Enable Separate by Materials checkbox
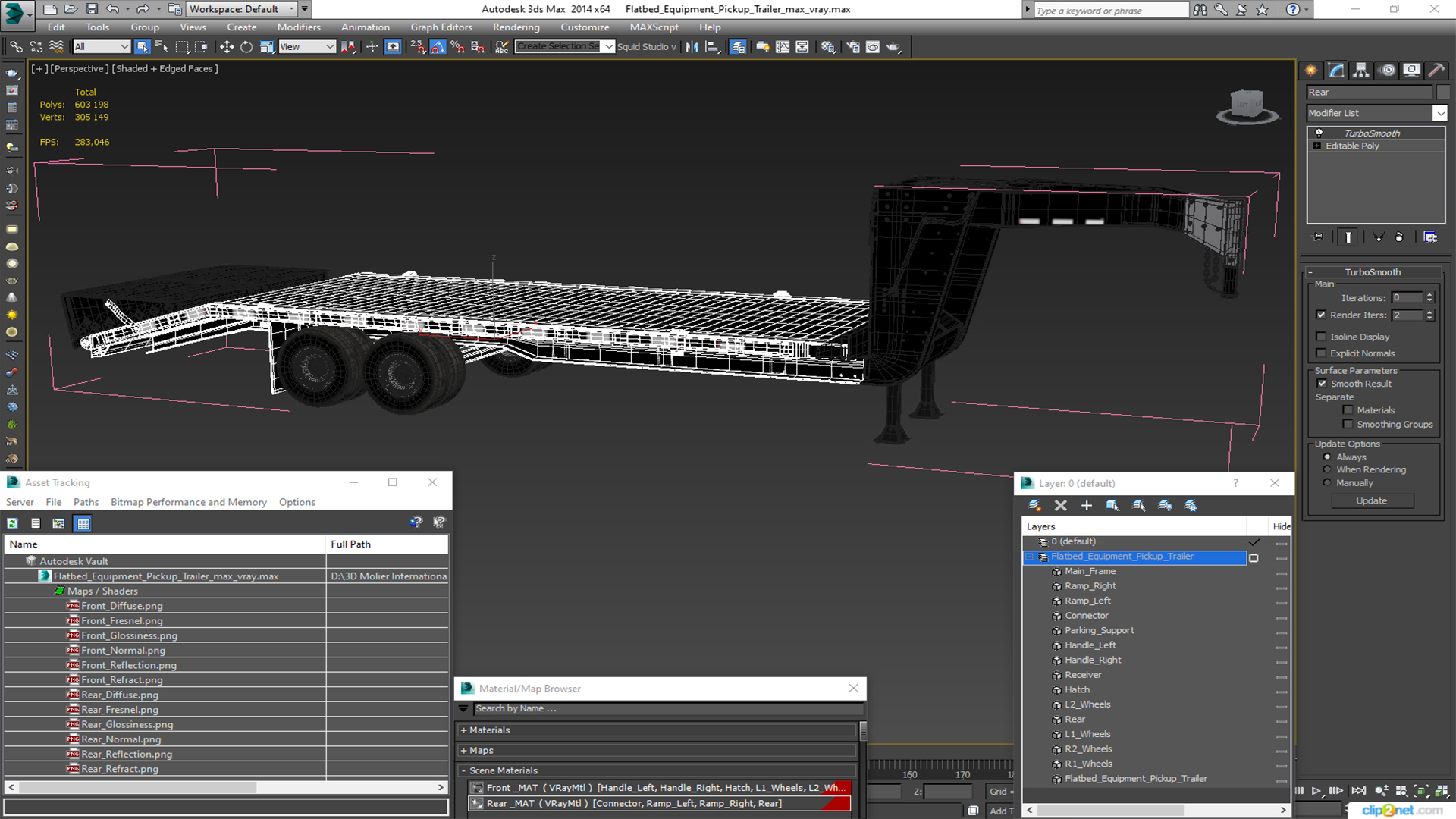1456x819 pixels. [x=1348, y=410]
